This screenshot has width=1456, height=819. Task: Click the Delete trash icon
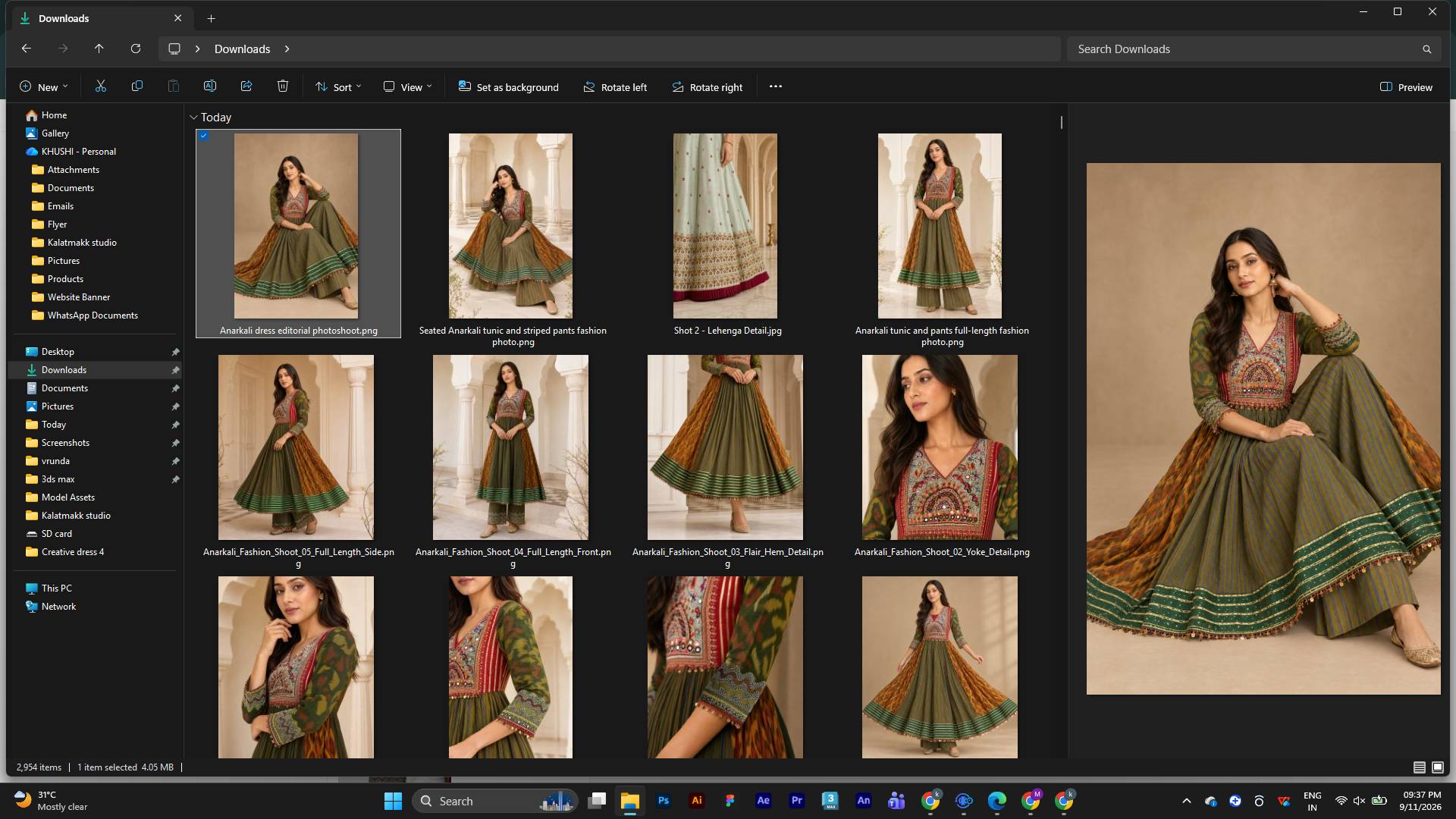(x=283, y=86)
